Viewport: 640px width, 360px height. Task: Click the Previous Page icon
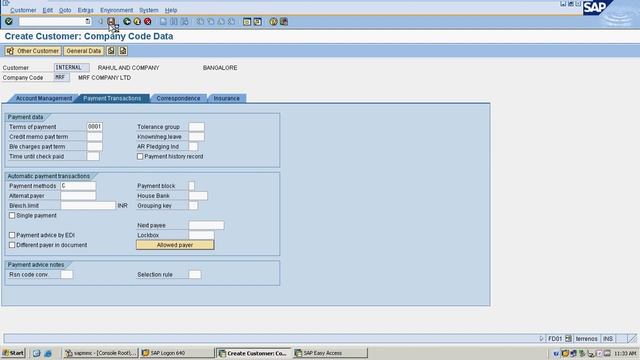click(x=211, y=21)
